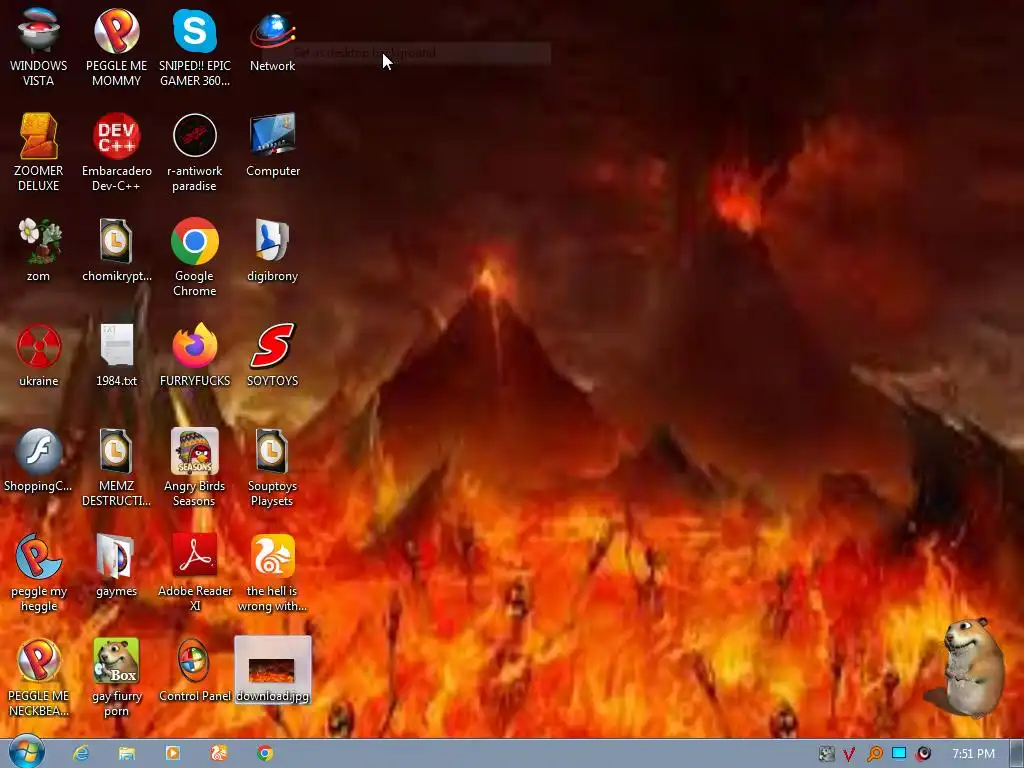Select the peggle my heggle shortcut

click(39, 573)
